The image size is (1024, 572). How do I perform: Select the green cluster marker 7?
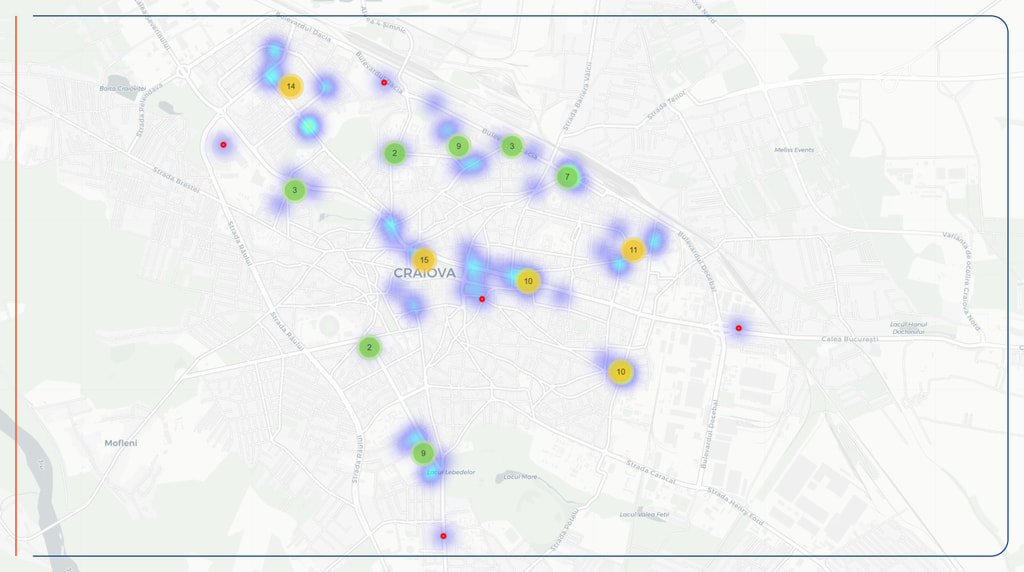pos(567,176)
